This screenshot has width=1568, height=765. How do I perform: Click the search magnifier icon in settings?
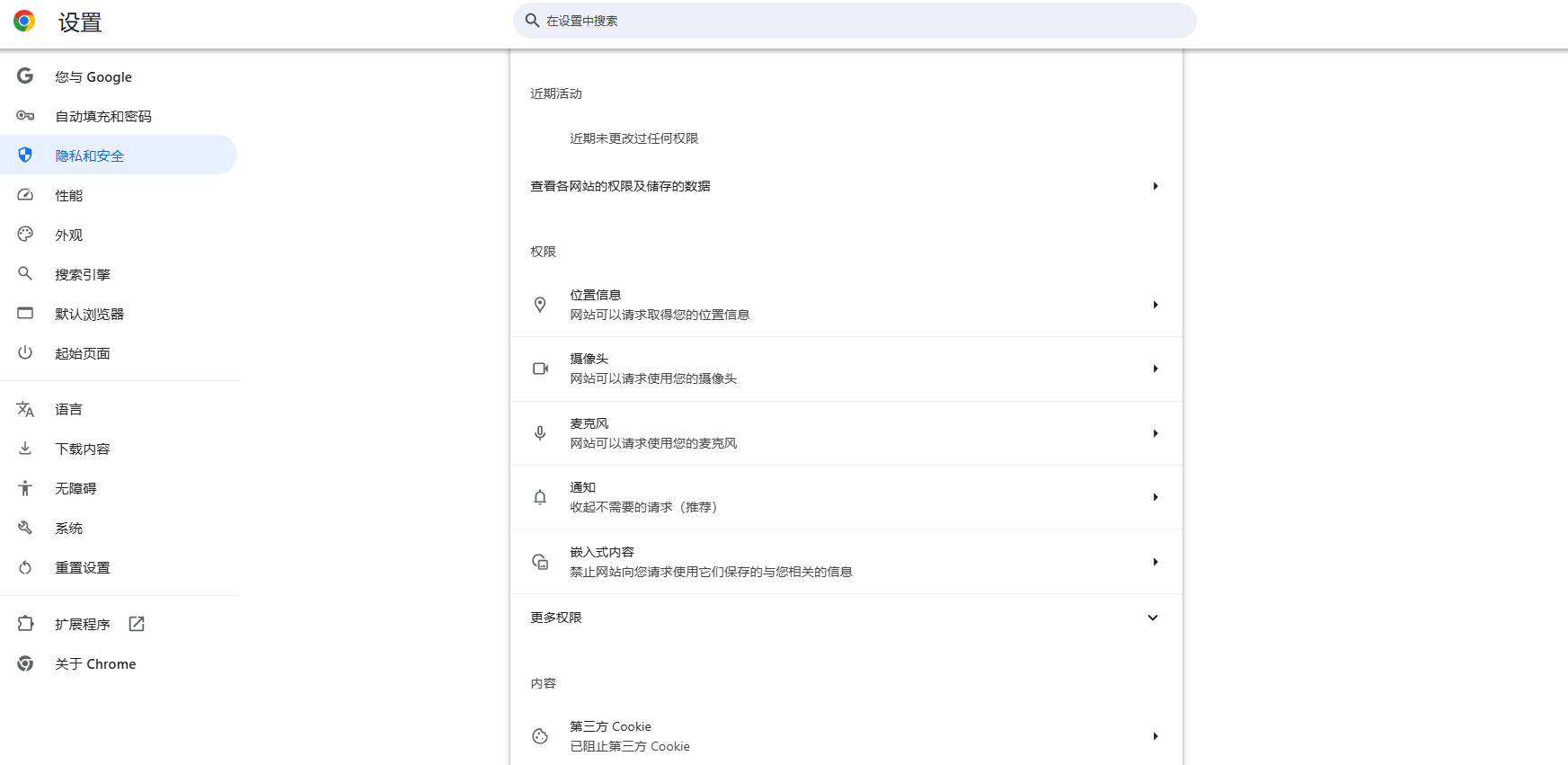532,21
